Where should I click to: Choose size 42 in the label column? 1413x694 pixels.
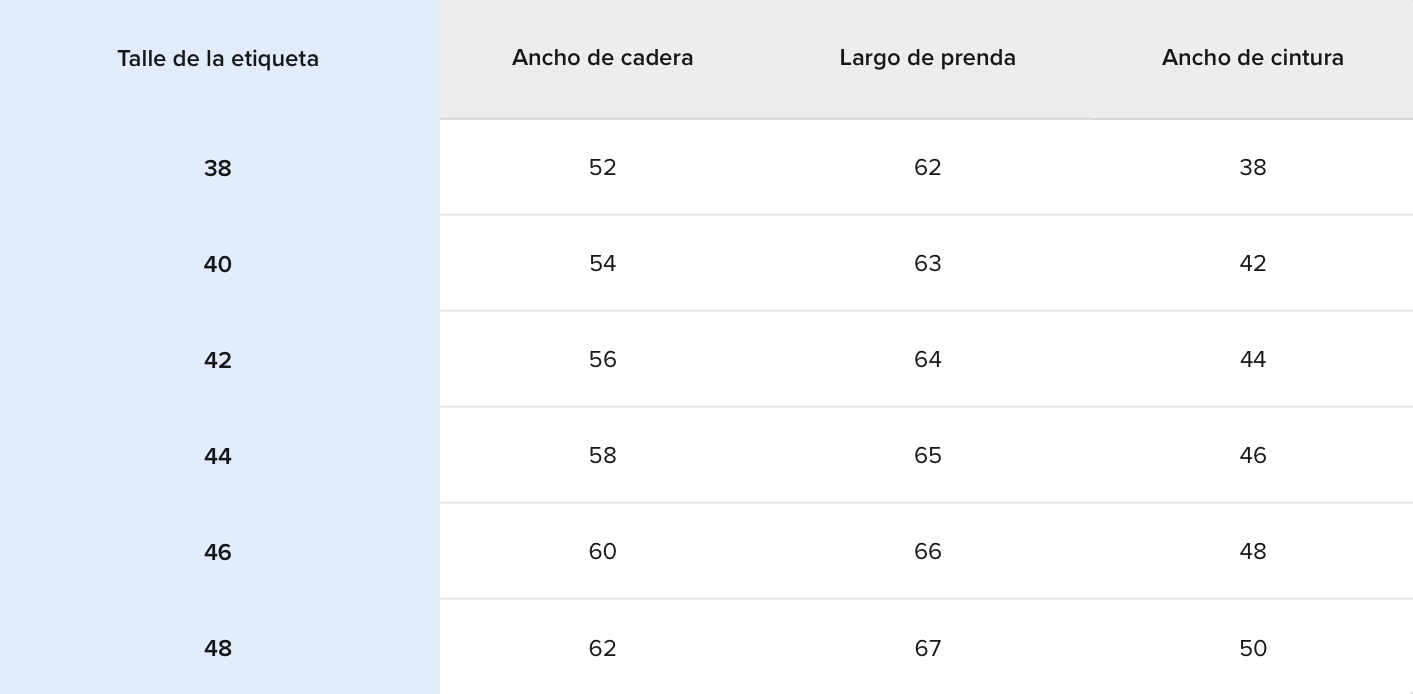point(218,360)
